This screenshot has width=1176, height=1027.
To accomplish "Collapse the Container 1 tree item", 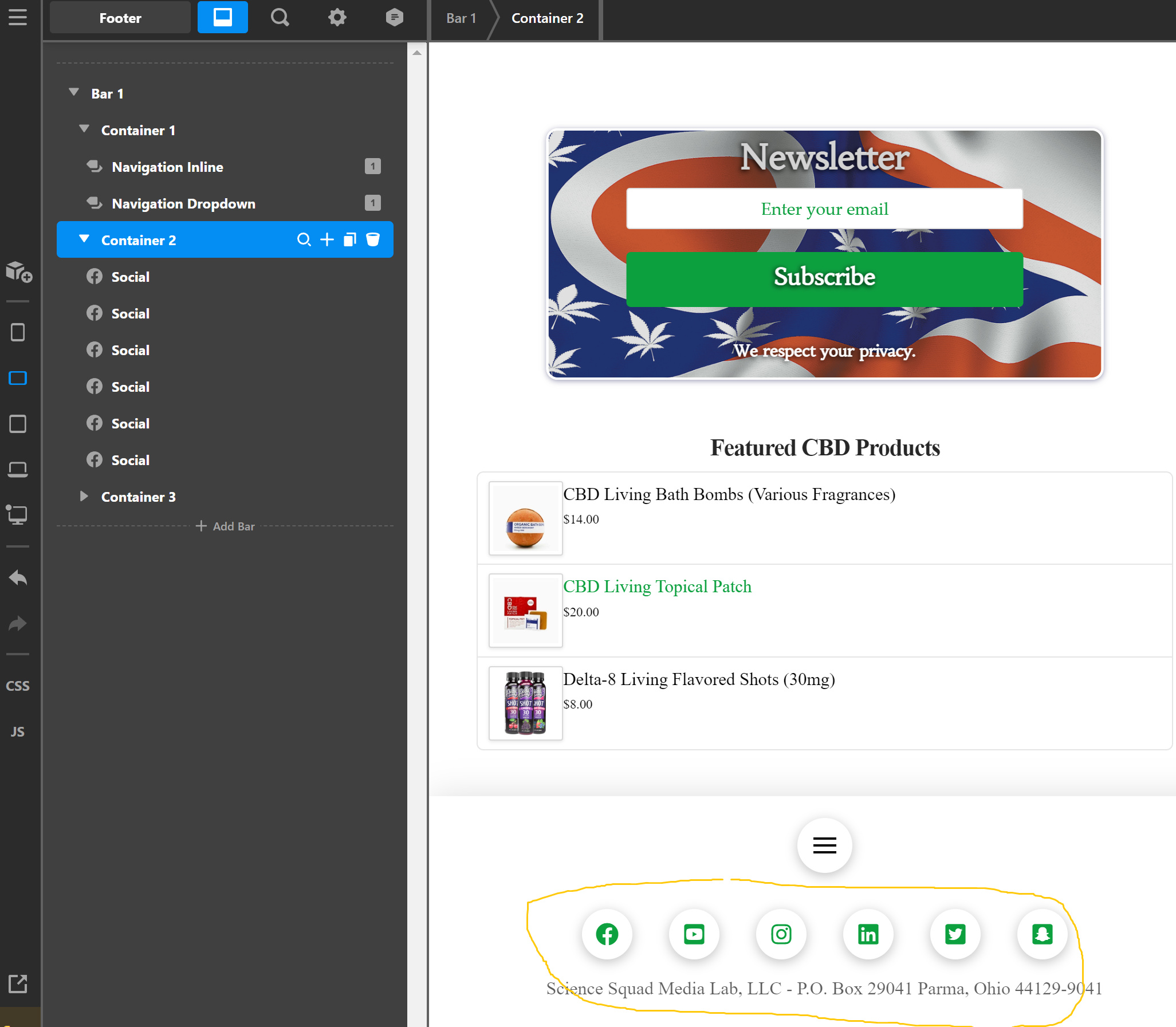I will click(84, 129).
